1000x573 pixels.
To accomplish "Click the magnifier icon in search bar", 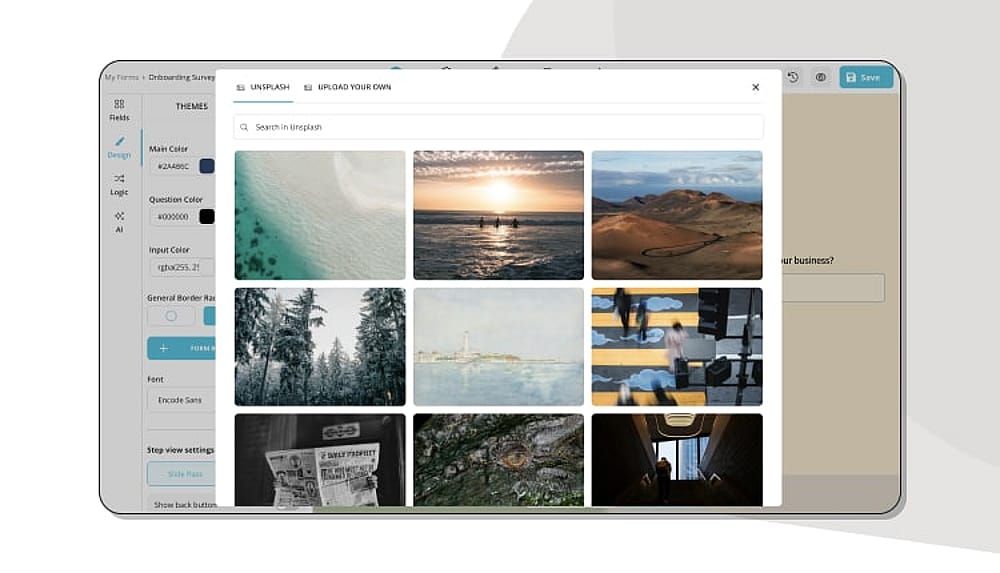I will (244, 127).
